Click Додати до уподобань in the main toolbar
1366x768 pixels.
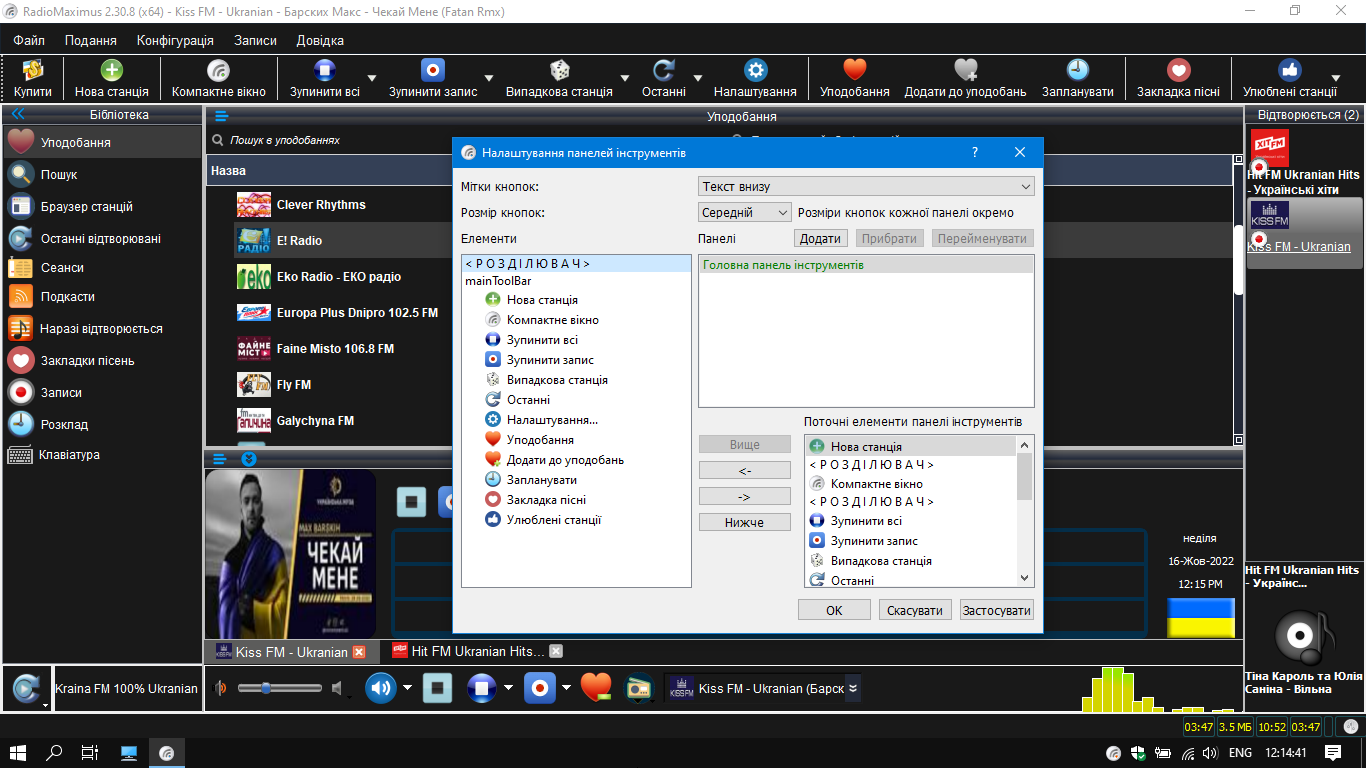coord(965,79)
